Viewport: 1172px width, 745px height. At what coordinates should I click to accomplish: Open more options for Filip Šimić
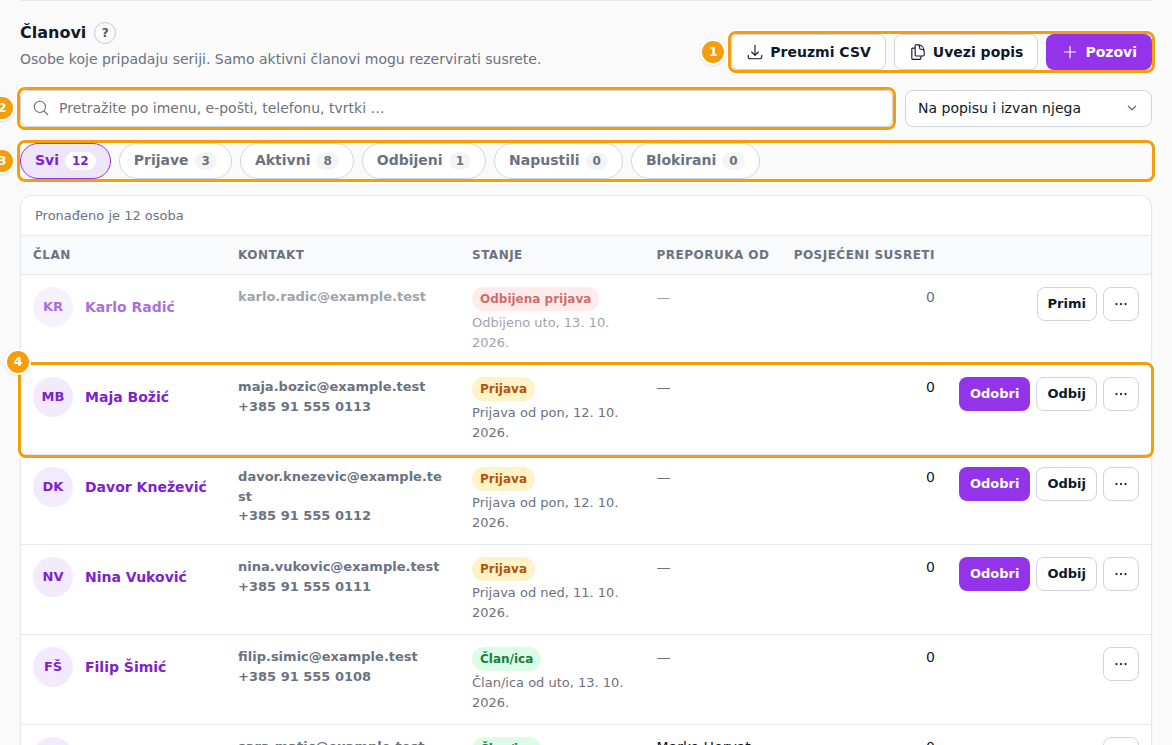(x=1120, y=664)
